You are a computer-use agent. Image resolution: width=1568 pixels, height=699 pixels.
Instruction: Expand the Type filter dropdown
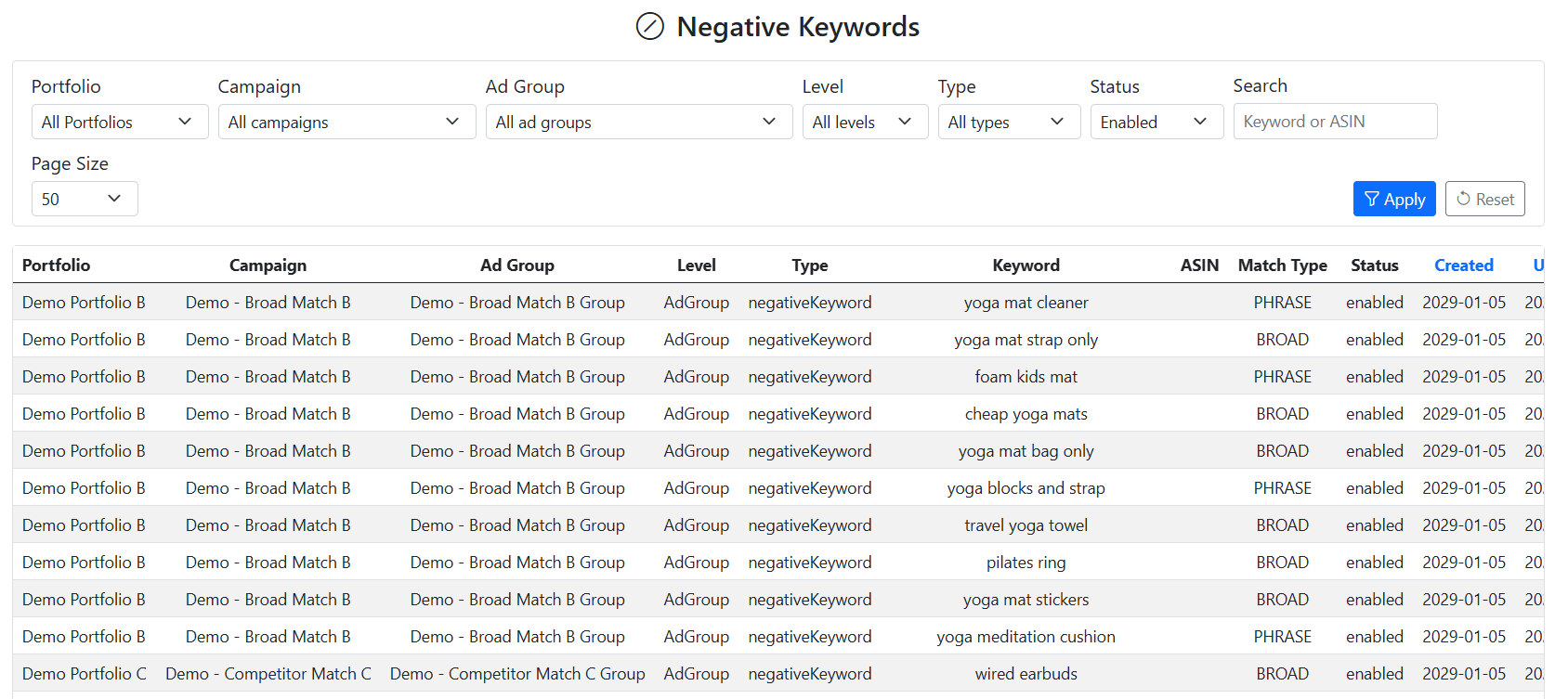click(1008, 122)
